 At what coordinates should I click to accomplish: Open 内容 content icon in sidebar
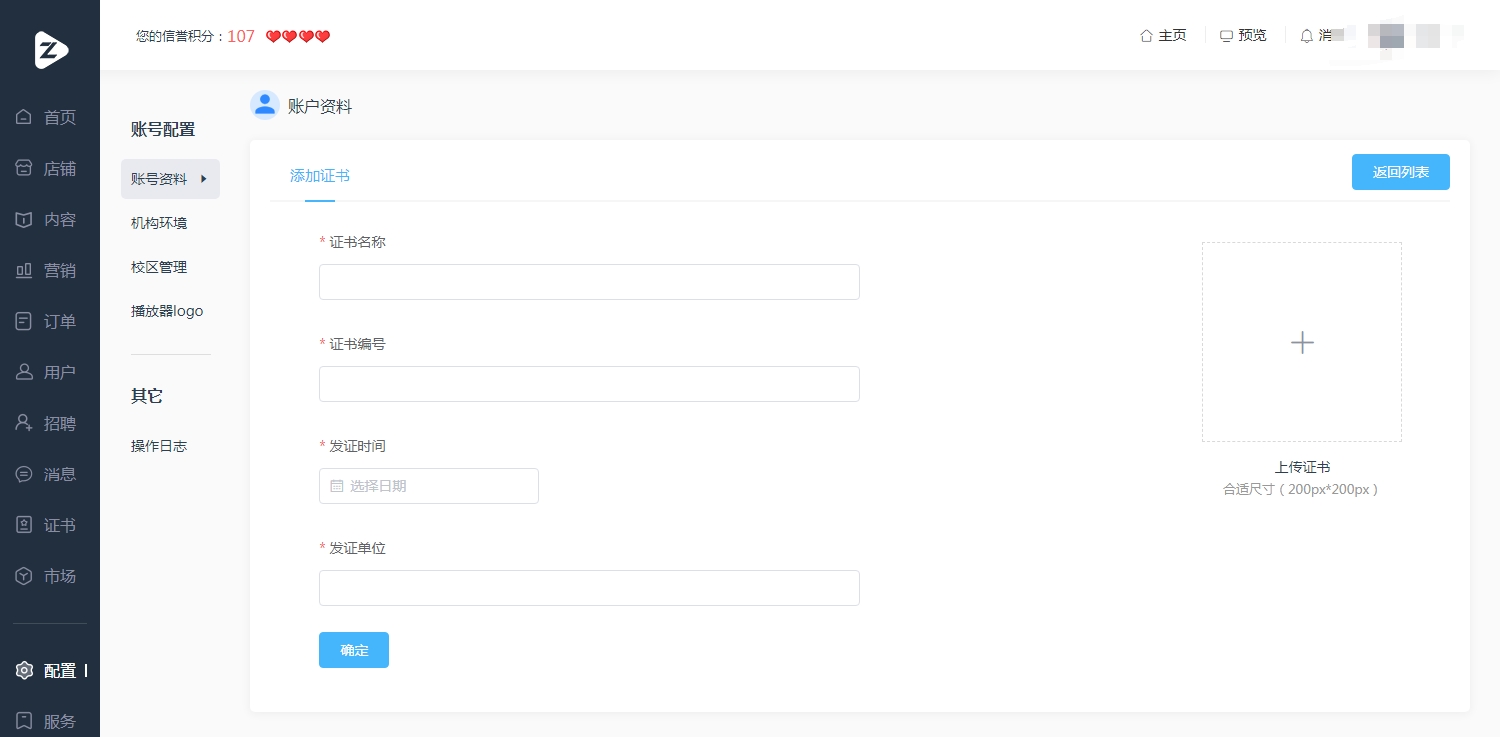point(24,219)
